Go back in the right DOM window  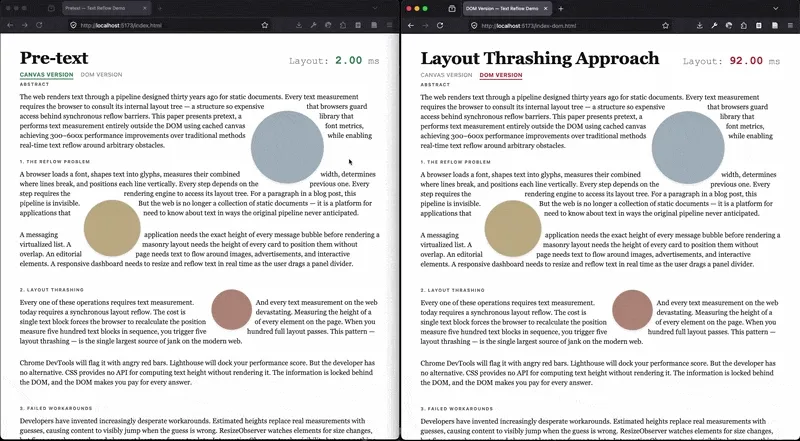pyautogui.click(x=411, y=26)
